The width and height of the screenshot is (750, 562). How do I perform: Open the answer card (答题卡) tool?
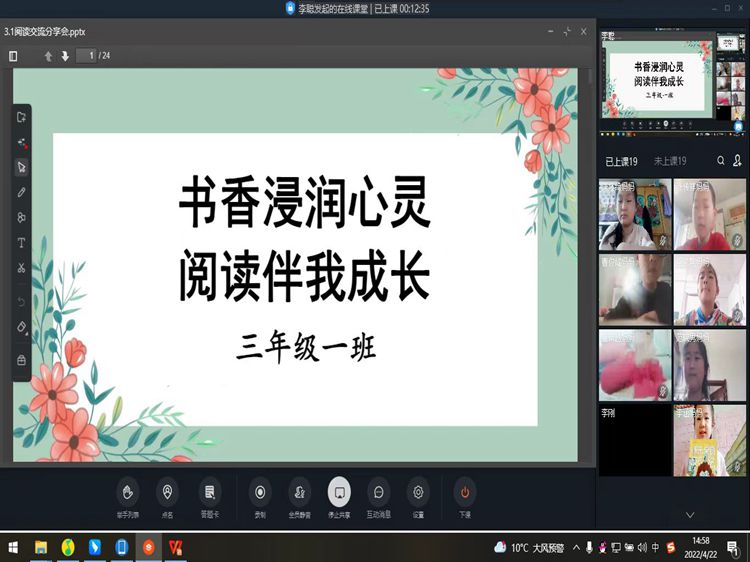click(209, 492)
